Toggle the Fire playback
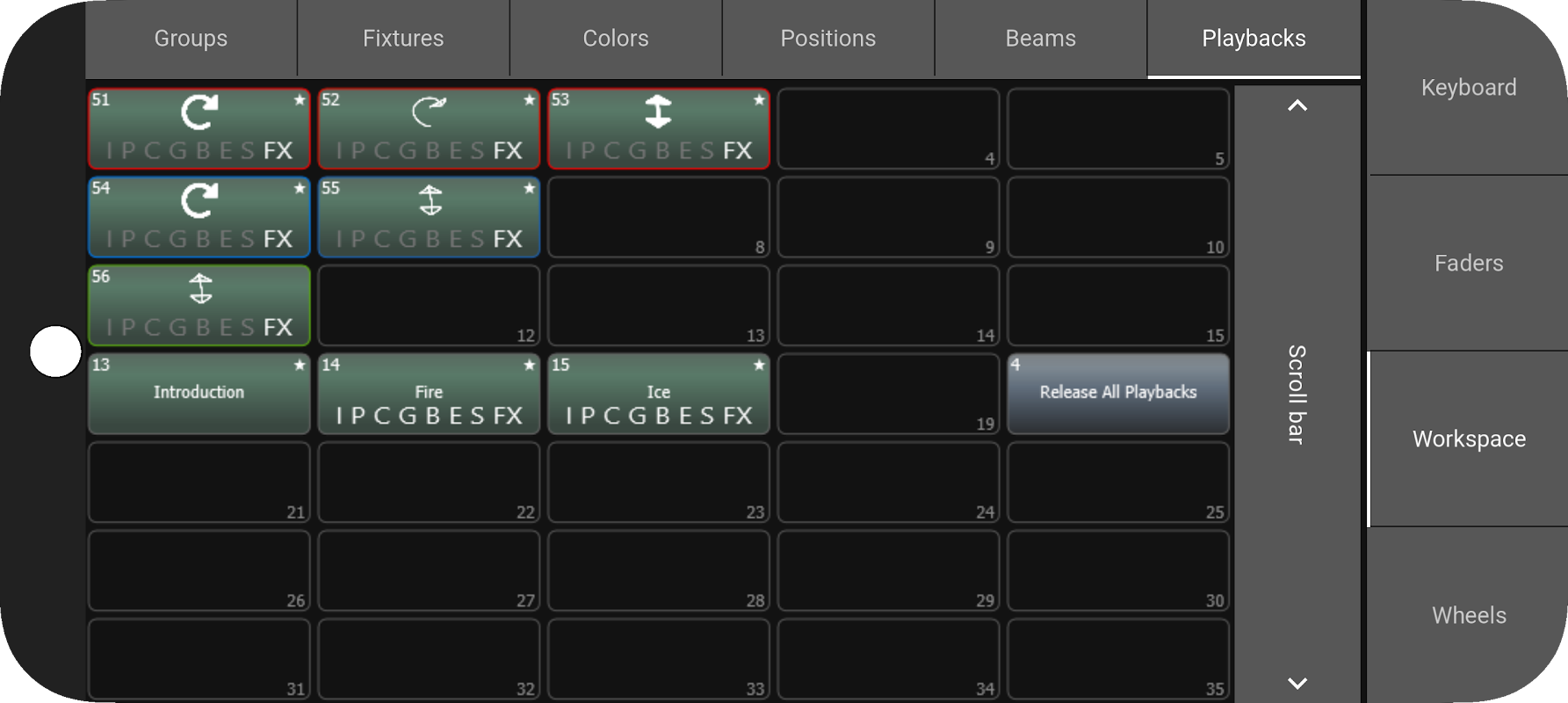Screen dimensions: 1568x703 tap(429, 394)
